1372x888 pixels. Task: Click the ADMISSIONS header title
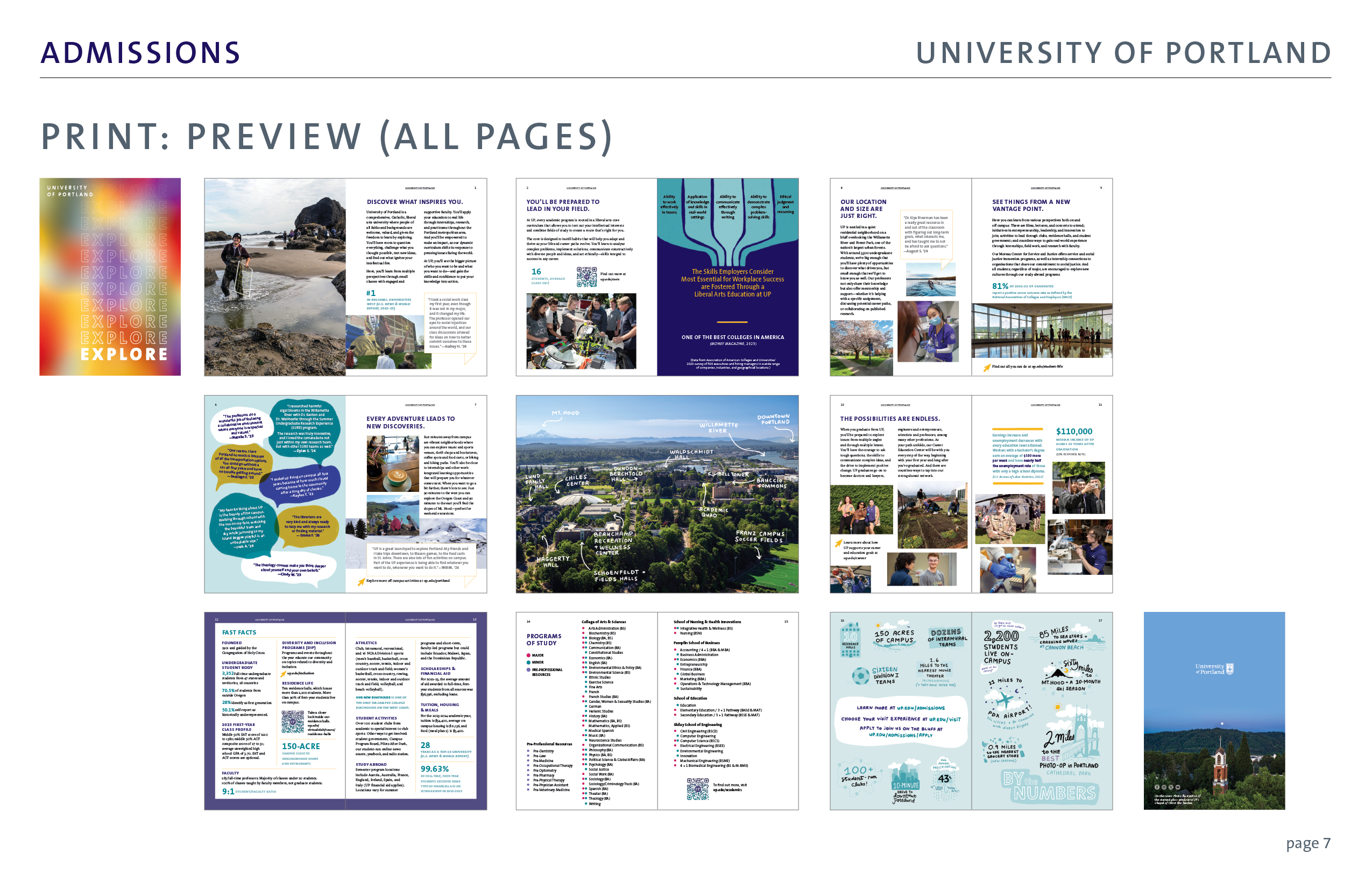[x=140, y=53]
